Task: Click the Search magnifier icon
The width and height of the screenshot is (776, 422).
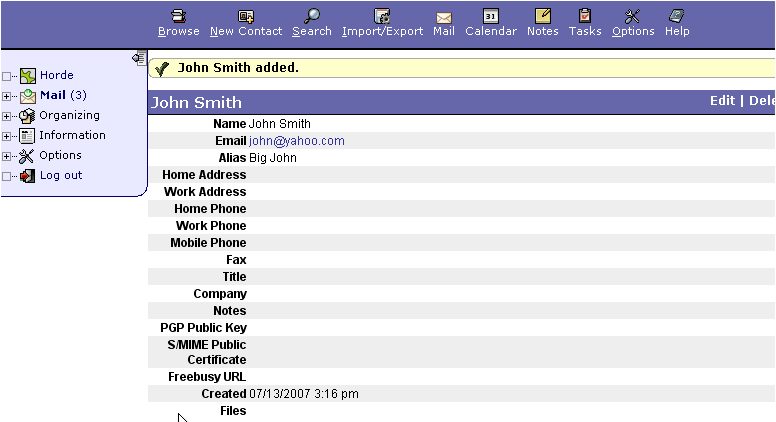Action: pos(312,15)
